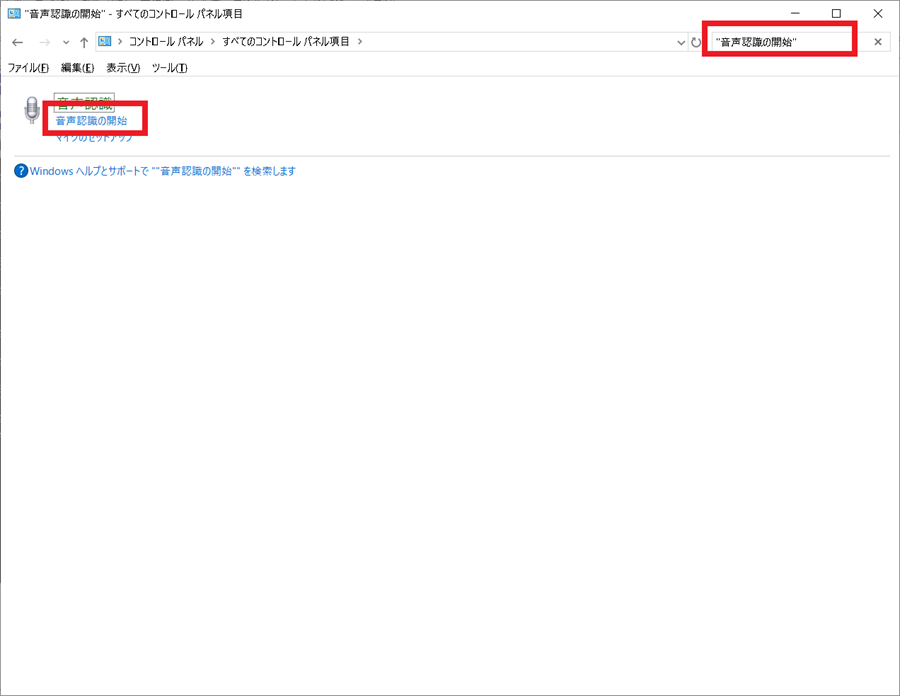Open the ツール(T) menu

[169, 68]
